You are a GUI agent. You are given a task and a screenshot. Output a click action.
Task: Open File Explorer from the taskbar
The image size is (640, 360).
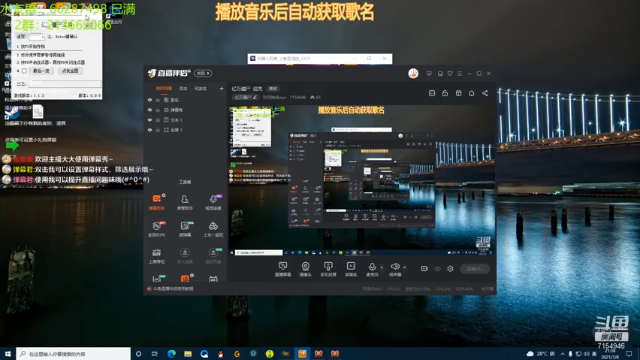pyautogui.click(x=188, y=353)
